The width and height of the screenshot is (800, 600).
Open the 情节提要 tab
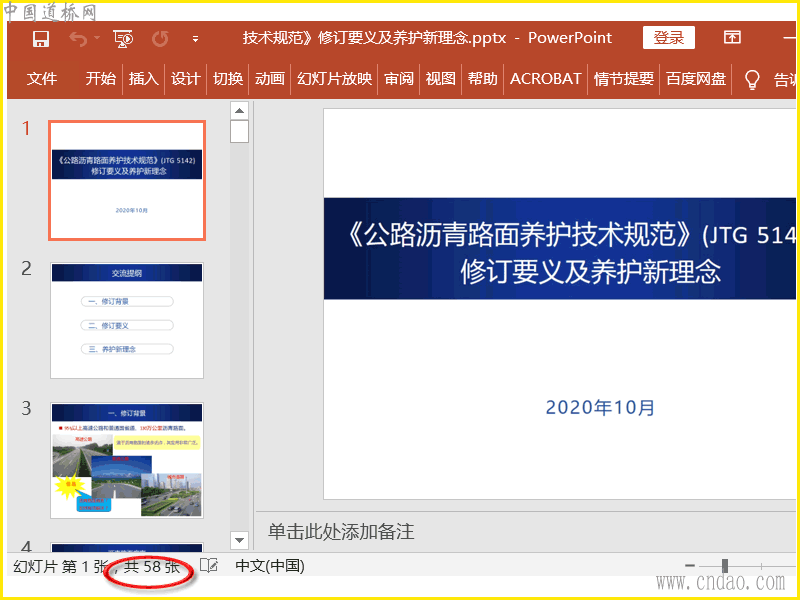click(x=623, y=79)
